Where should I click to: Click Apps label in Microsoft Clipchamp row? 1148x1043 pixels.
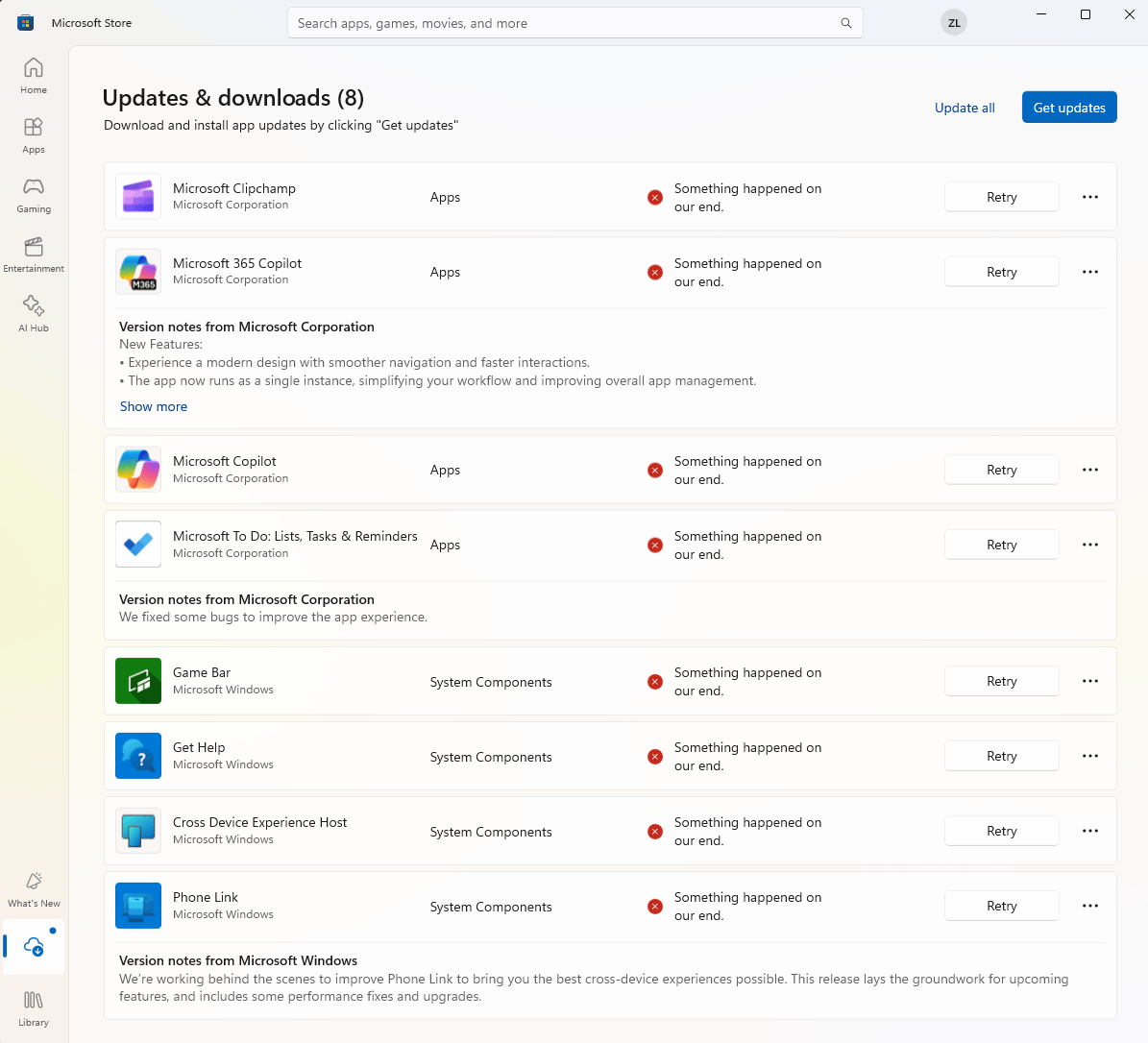click(x=445, y=197)
